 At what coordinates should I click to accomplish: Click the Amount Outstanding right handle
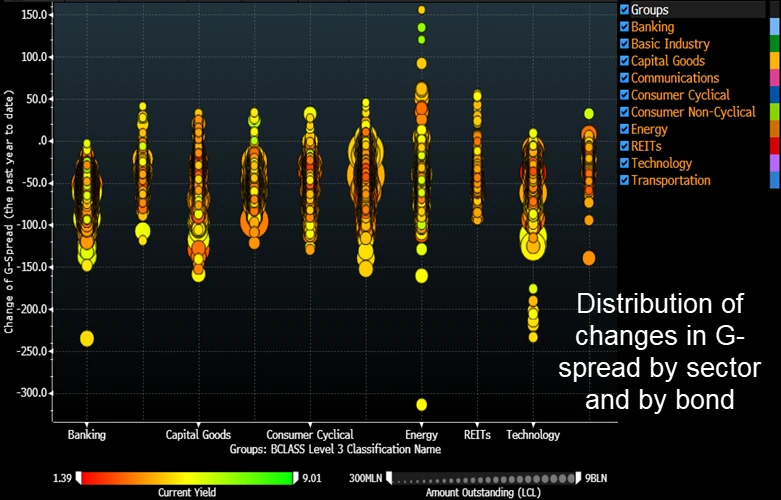[x=578, y=479]
